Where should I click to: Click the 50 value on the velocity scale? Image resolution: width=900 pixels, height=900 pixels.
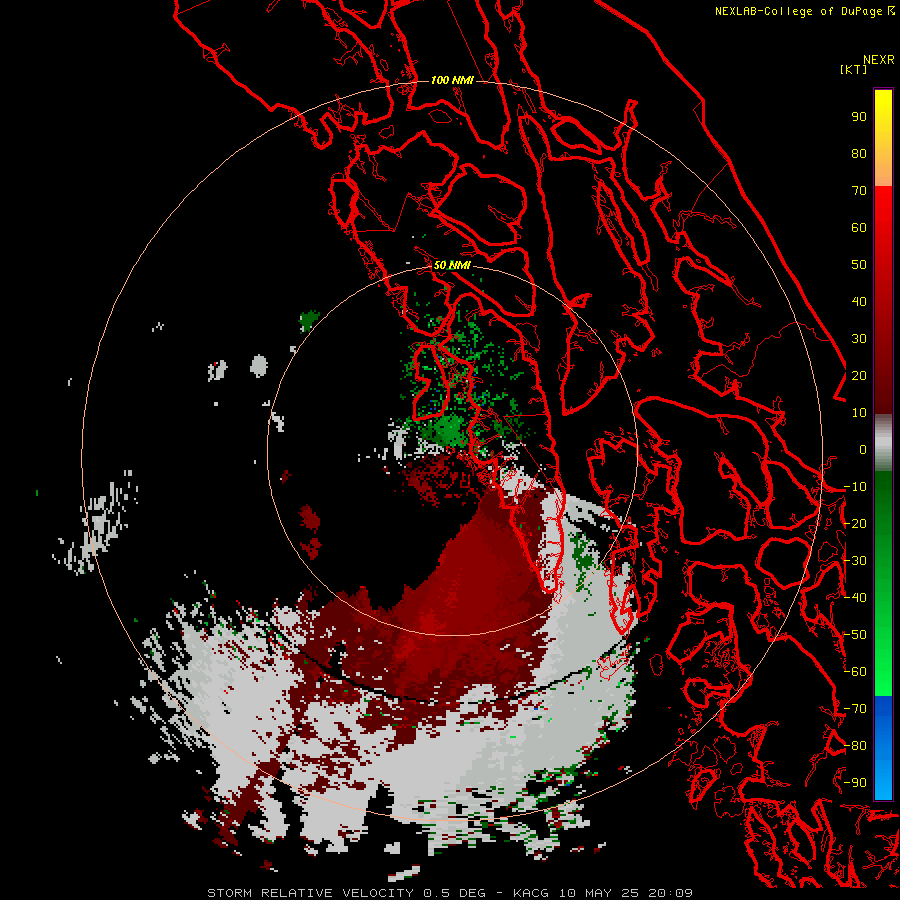point(859,265)
